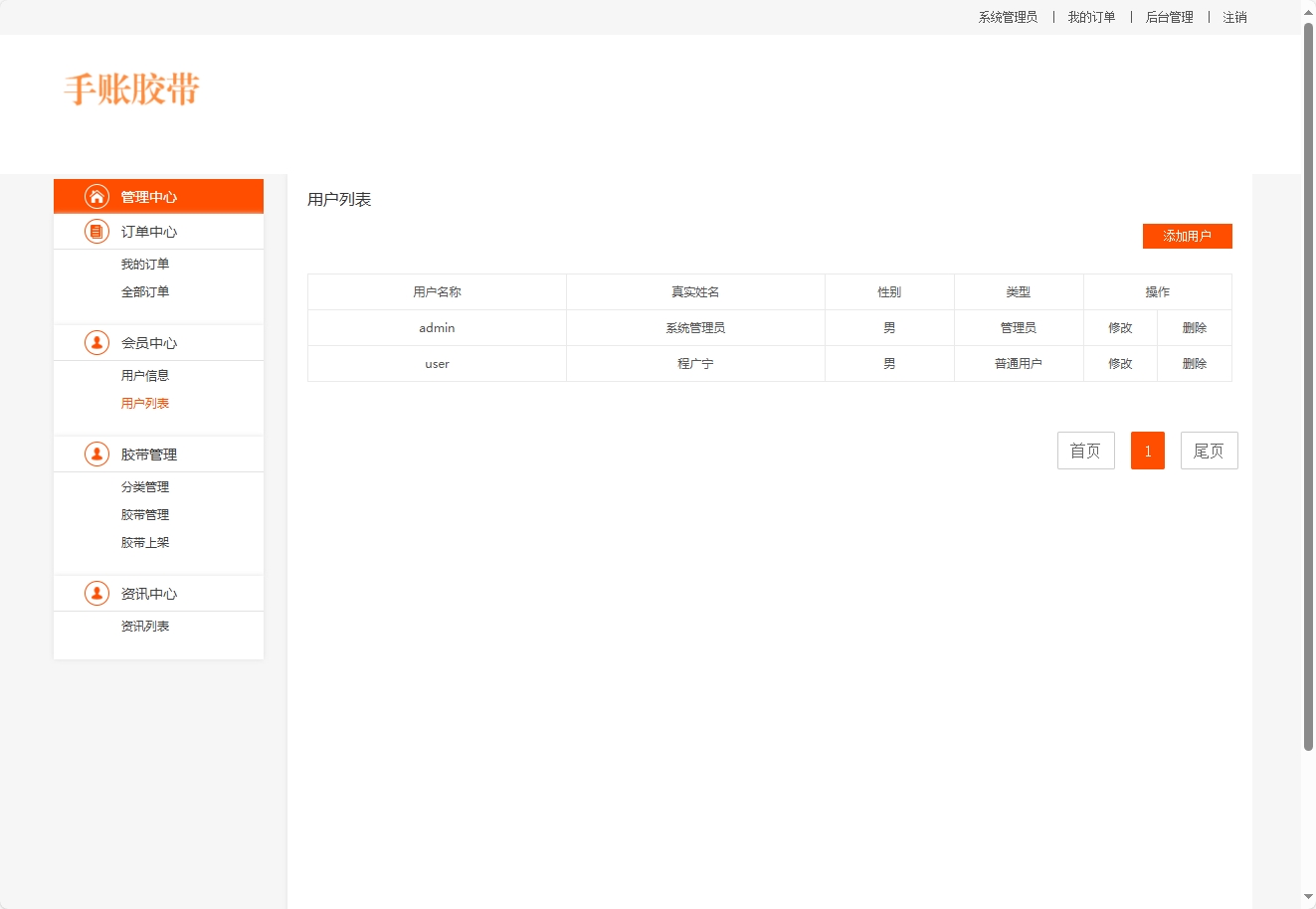Open 分类管理 in the sidebar
The width and height of the screenshot is (1316, 909).
[x=145, y=486]
